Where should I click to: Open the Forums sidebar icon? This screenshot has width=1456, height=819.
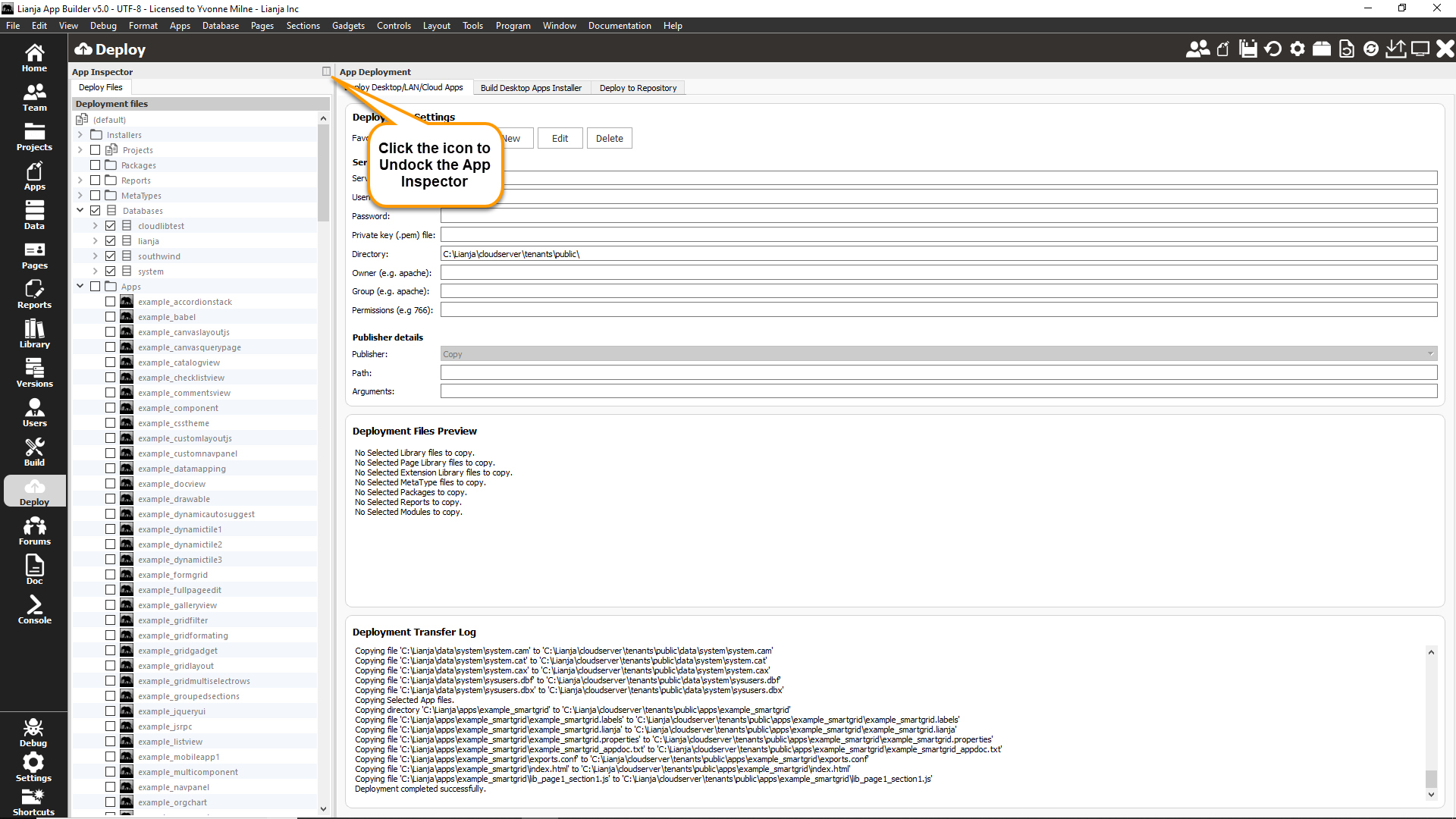point(34,531)
